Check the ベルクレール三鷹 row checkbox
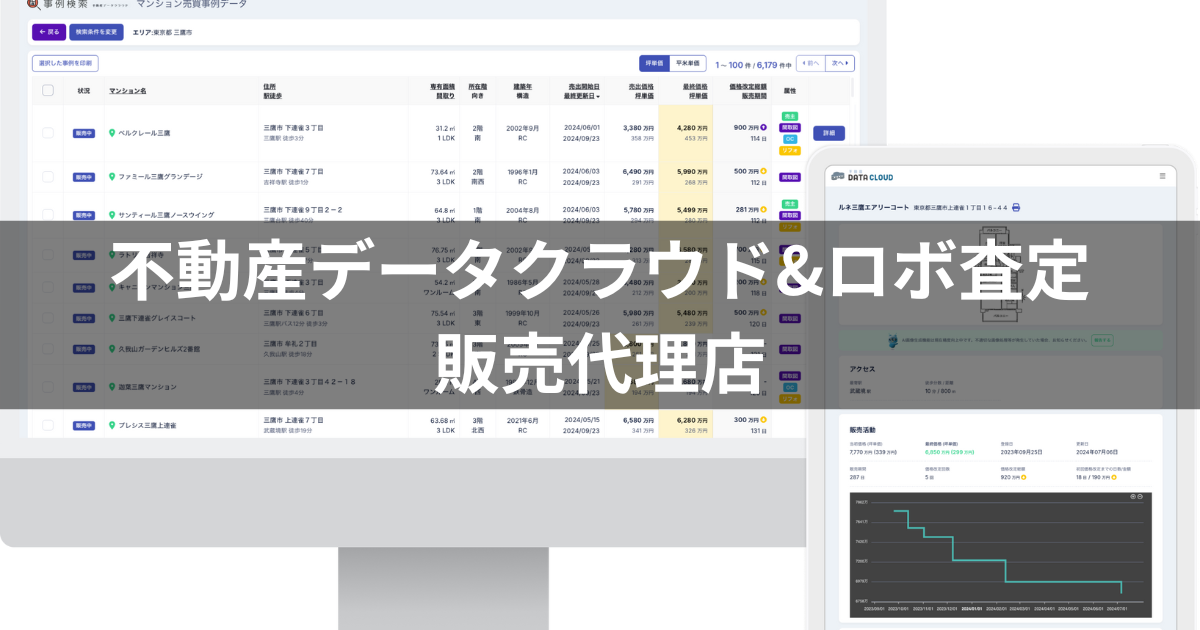The image size is (1200, 630). pyautogui.click(x=48, y=133)
